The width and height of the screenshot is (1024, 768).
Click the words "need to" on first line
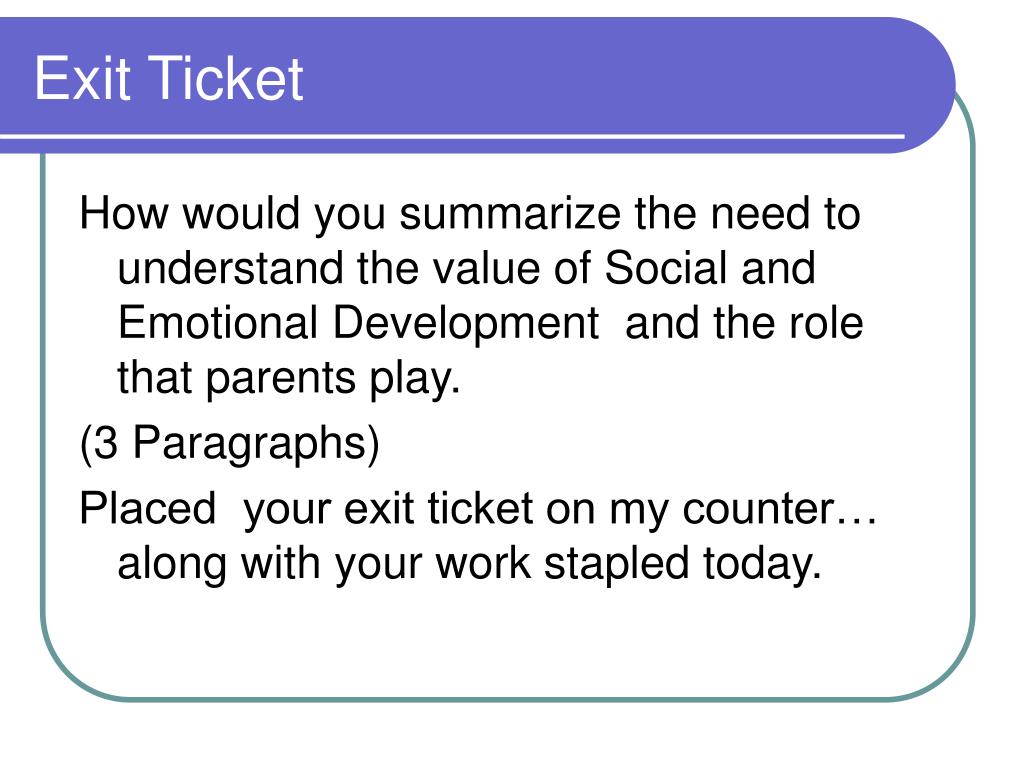click(786, 214)
